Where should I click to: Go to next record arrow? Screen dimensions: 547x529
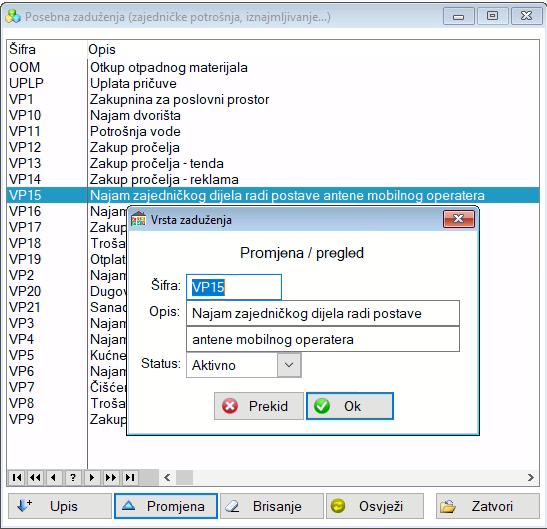pos(92,477)
